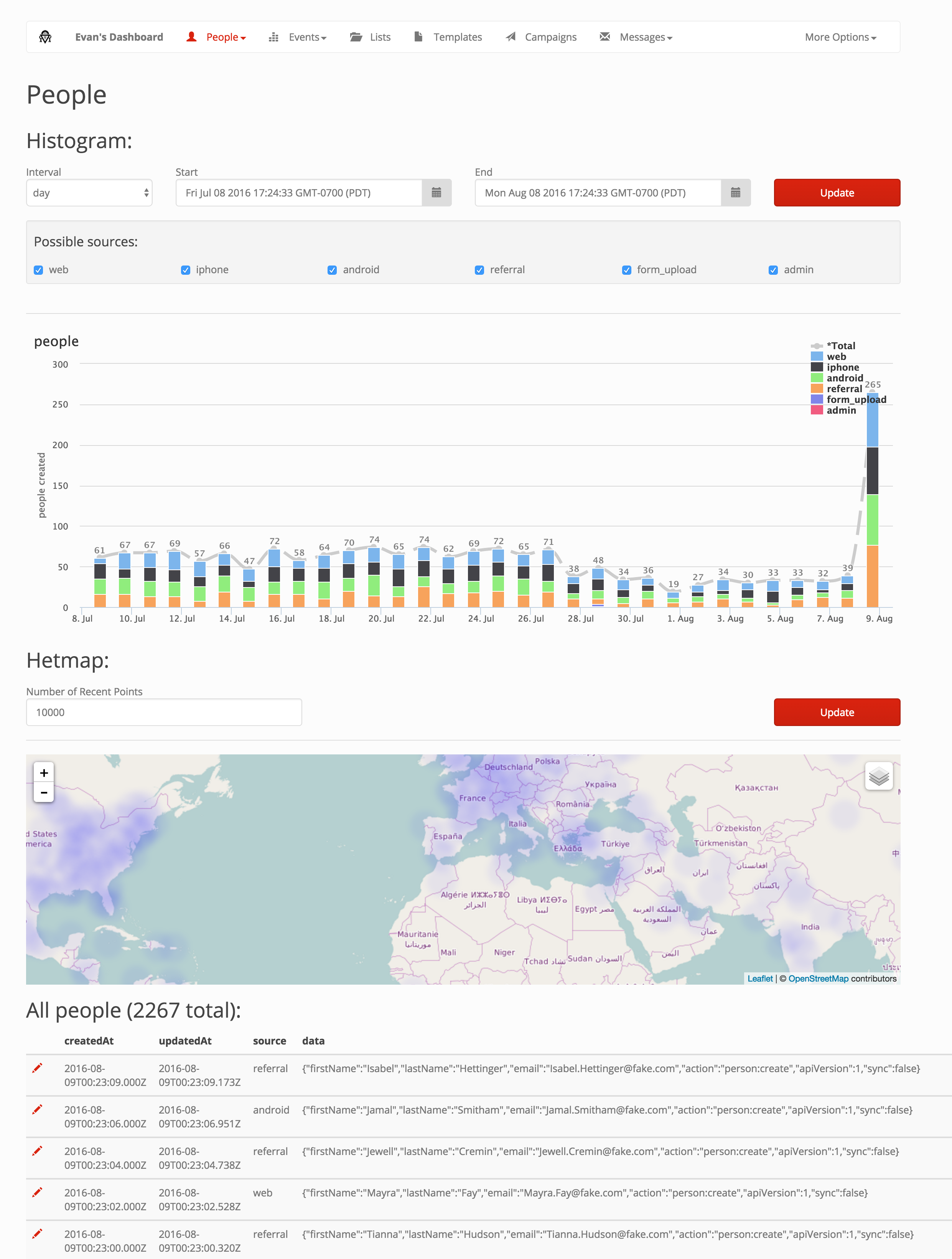
Task: Zoom in on the heatmap
Action: (x=44, y=772)
